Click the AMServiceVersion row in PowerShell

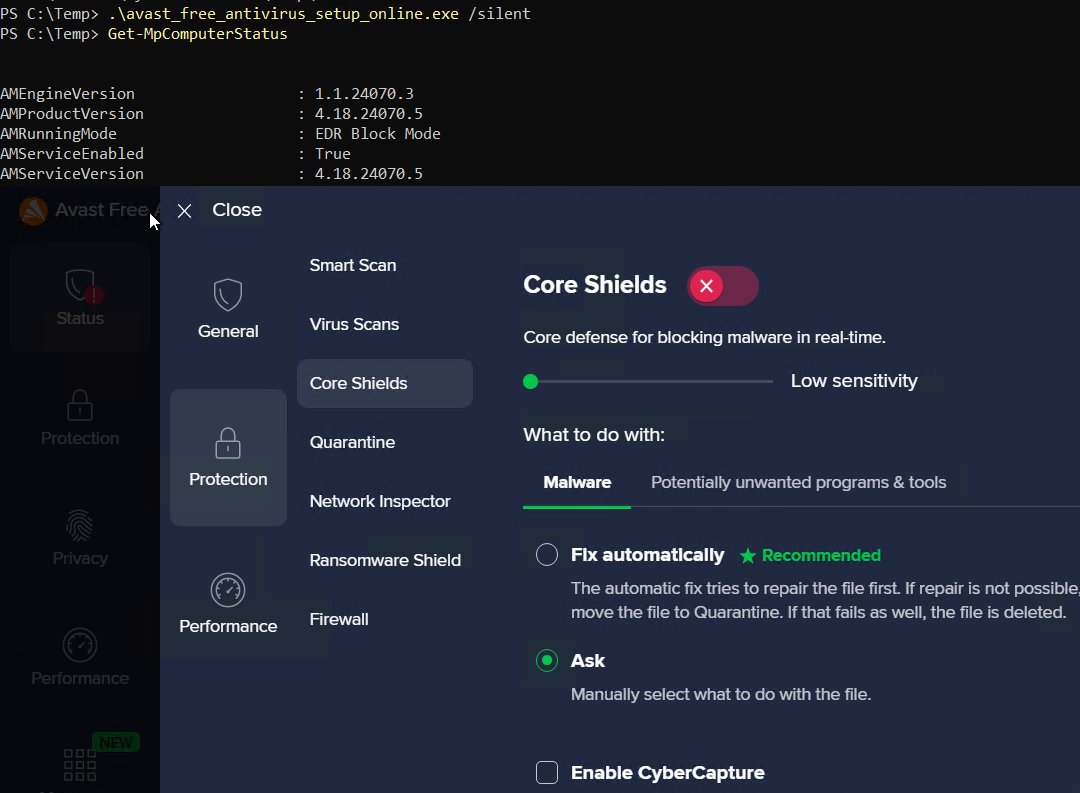(211, 174)
